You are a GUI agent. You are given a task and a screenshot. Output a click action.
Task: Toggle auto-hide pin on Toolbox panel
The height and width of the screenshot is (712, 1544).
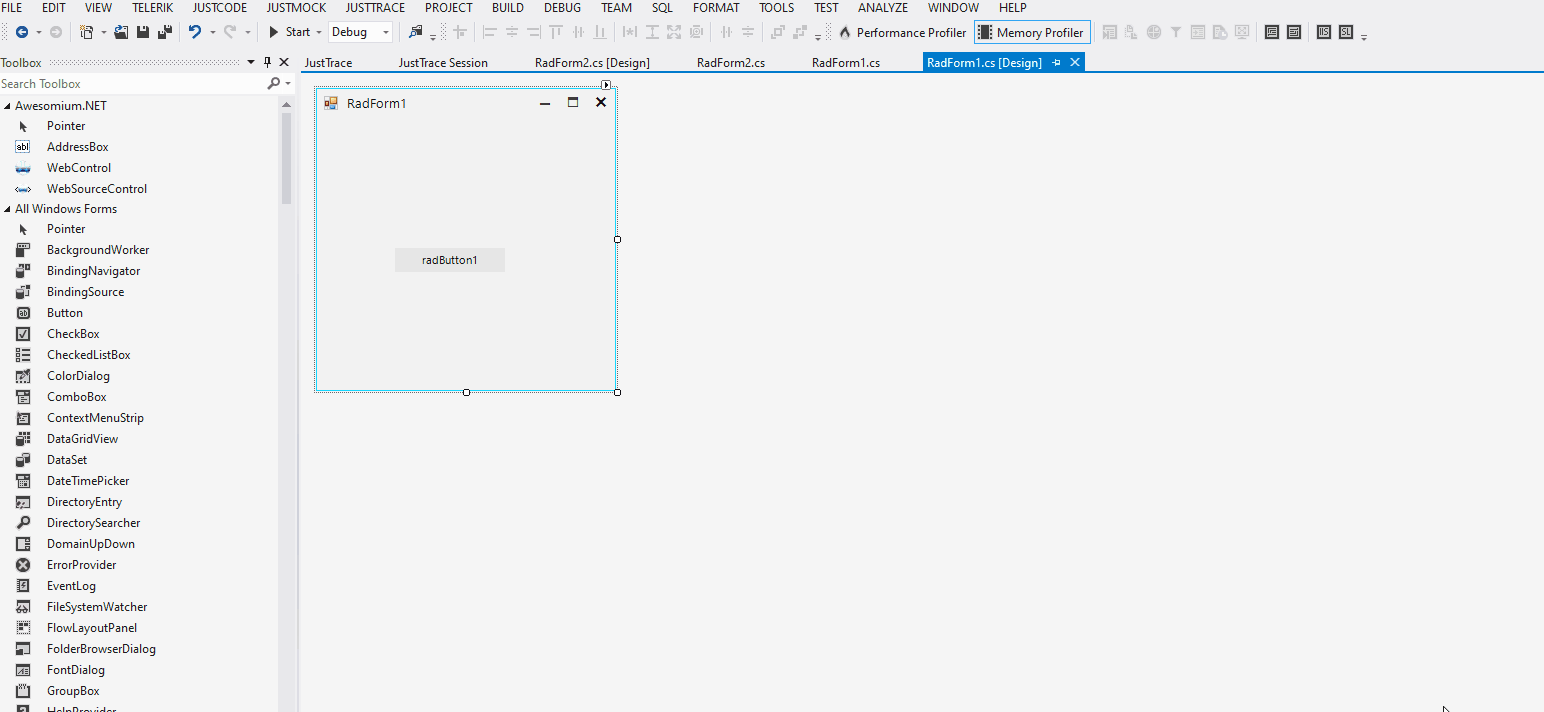pyautogui.click(x=267, y=62)
